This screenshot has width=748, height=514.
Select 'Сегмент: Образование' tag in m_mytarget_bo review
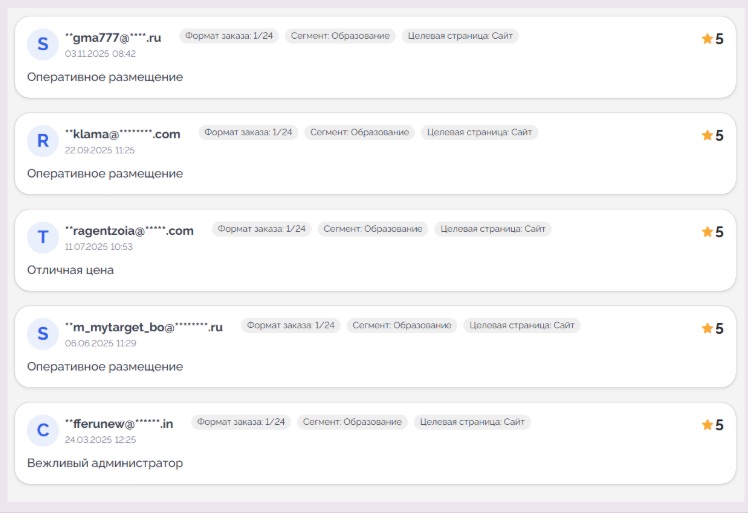click(402, 325)
